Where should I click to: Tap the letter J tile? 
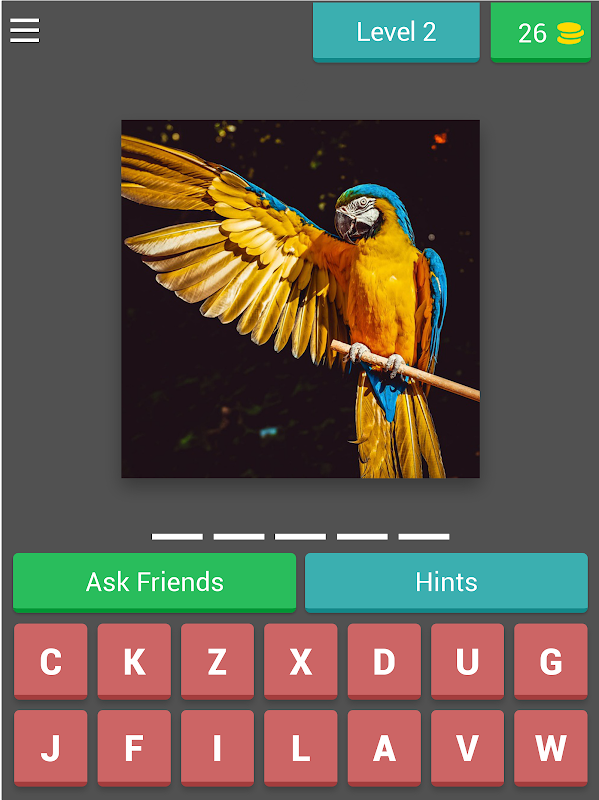point(51,748)
